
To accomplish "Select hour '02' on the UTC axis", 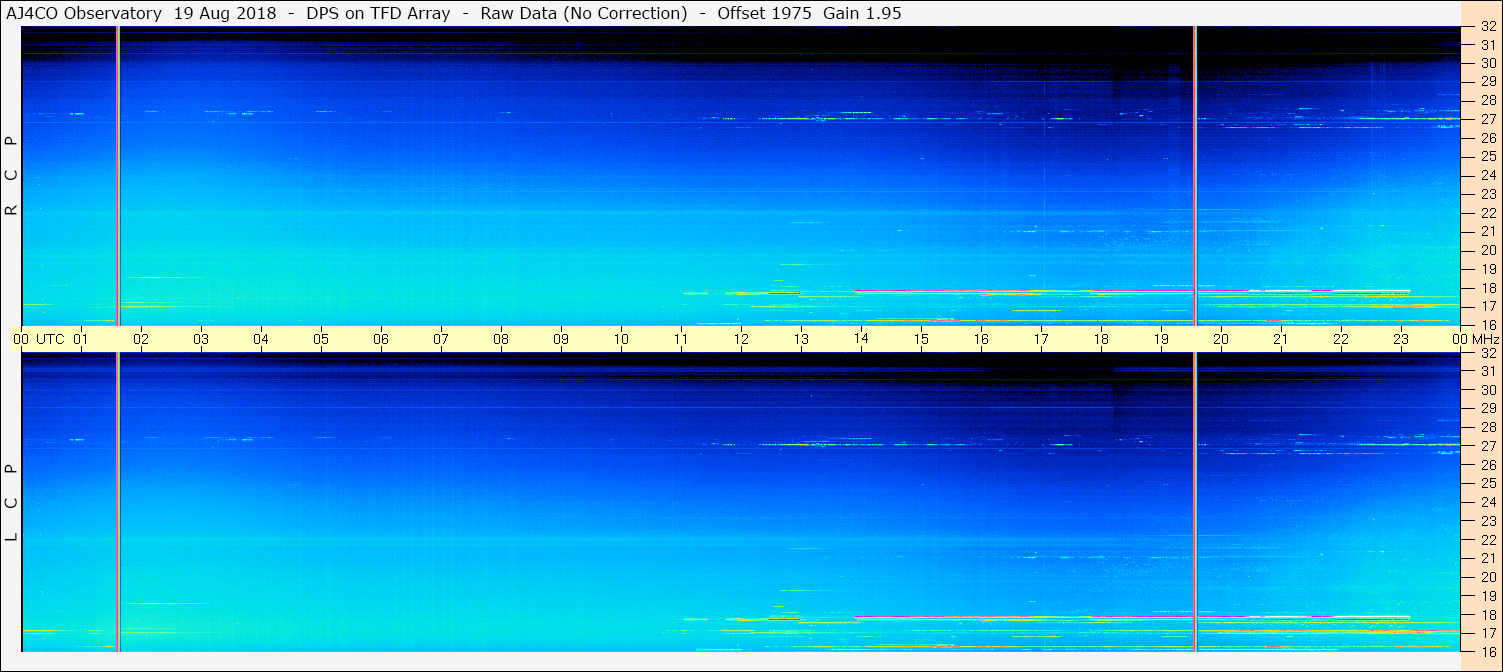I will click(141, 339).
